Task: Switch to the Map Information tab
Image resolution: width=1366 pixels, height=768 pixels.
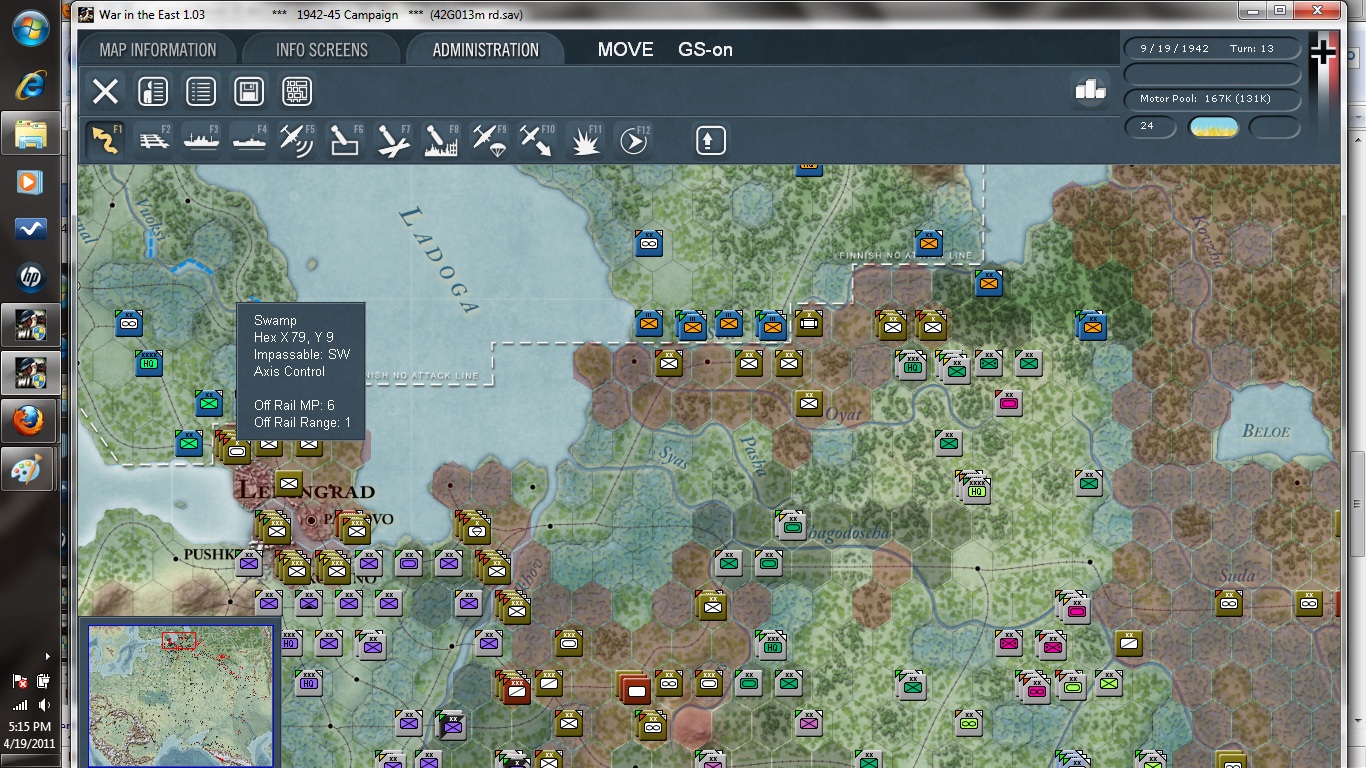Action: tap(158, 50)
